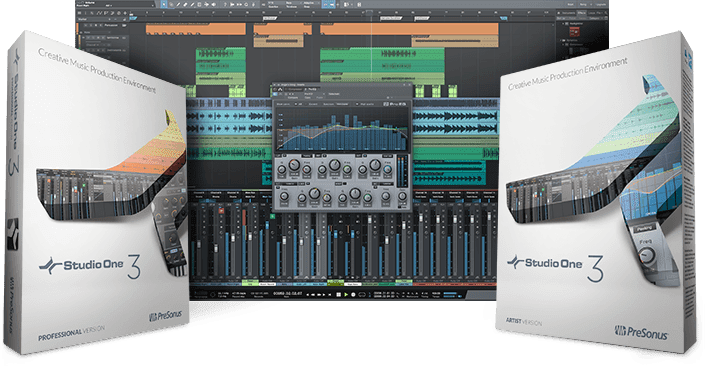The width and height of the screenshot is (705, 366).
Task: Open the Files browser tab
Action: 600,13
